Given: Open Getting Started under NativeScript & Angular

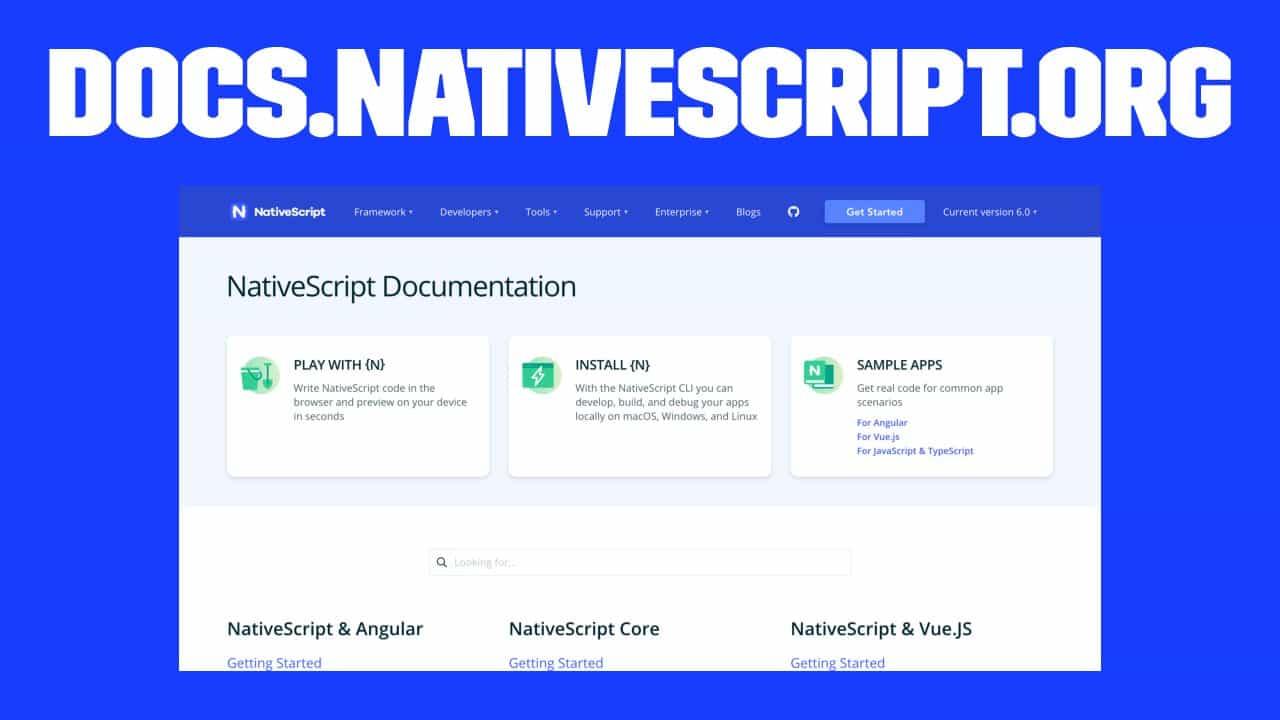Looking at the screenshot, I should 274,662.
